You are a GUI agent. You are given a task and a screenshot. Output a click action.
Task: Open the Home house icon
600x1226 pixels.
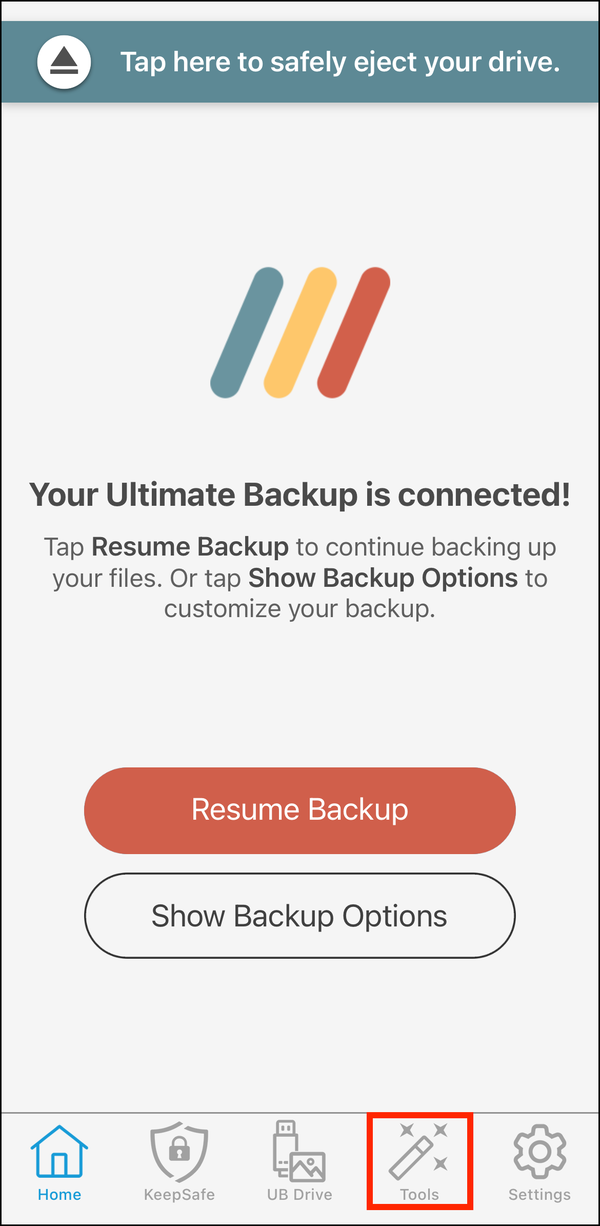coord(59,1152)
